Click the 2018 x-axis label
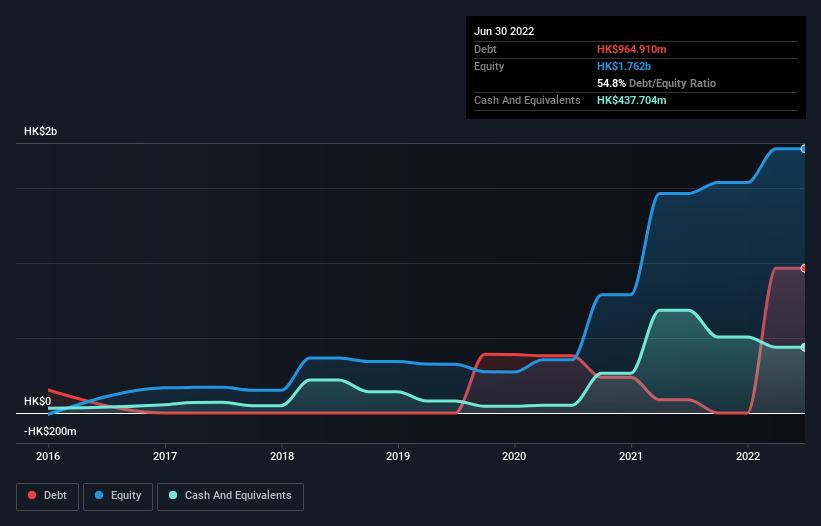 point(282,456)
